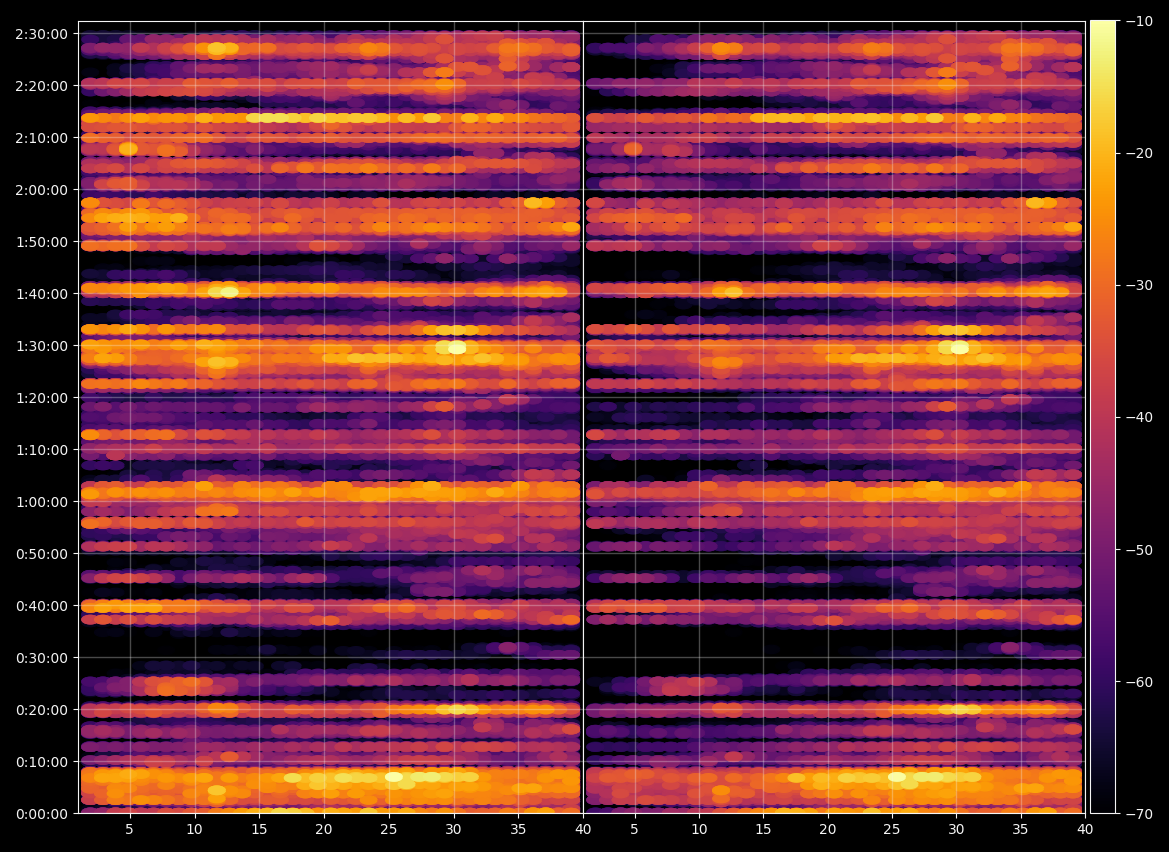Viewport: 1169px width, 852px height.
Task: Select the 0:30:00 tick label
Action: tap(41, 658)
